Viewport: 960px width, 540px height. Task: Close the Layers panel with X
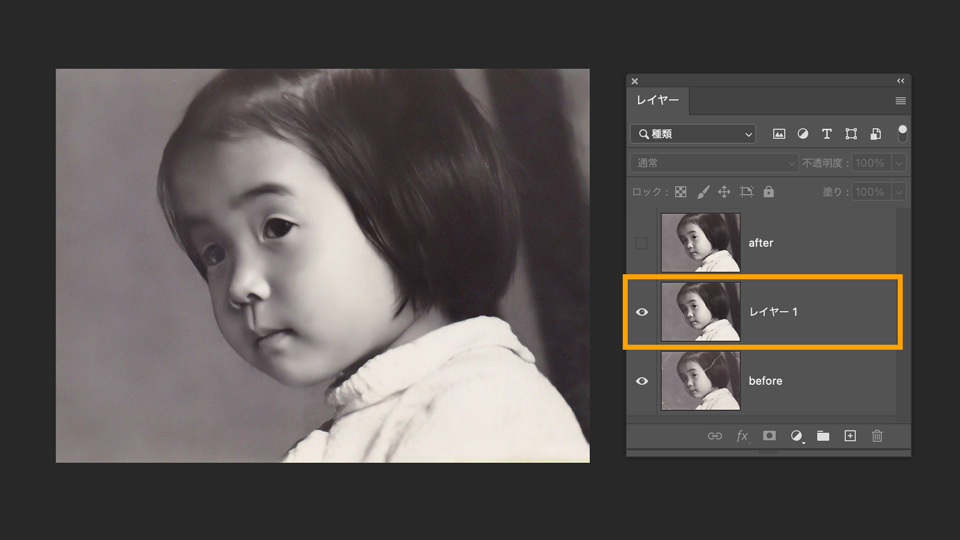635,81
